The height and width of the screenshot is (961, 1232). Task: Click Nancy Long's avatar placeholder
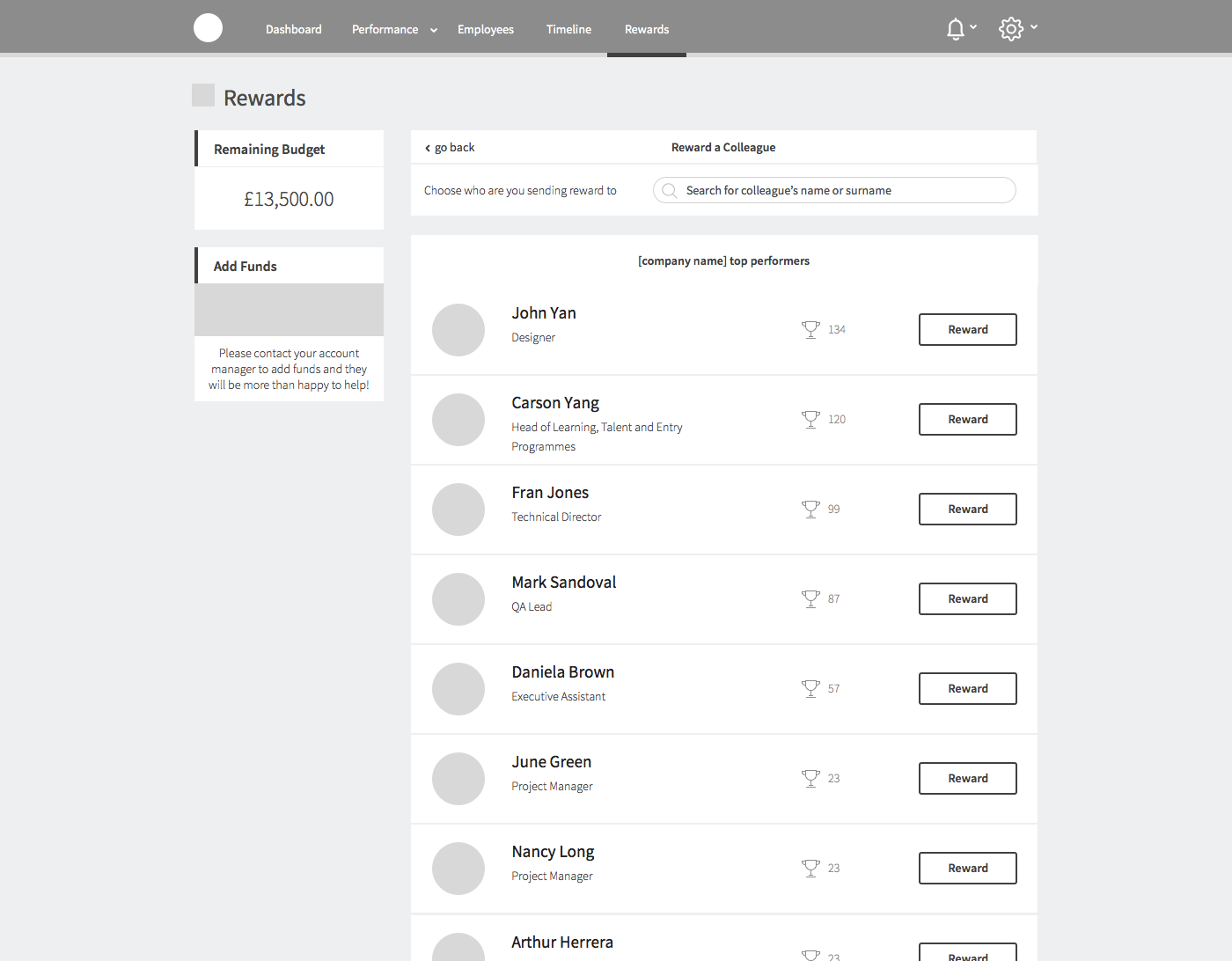pos(458,869)
